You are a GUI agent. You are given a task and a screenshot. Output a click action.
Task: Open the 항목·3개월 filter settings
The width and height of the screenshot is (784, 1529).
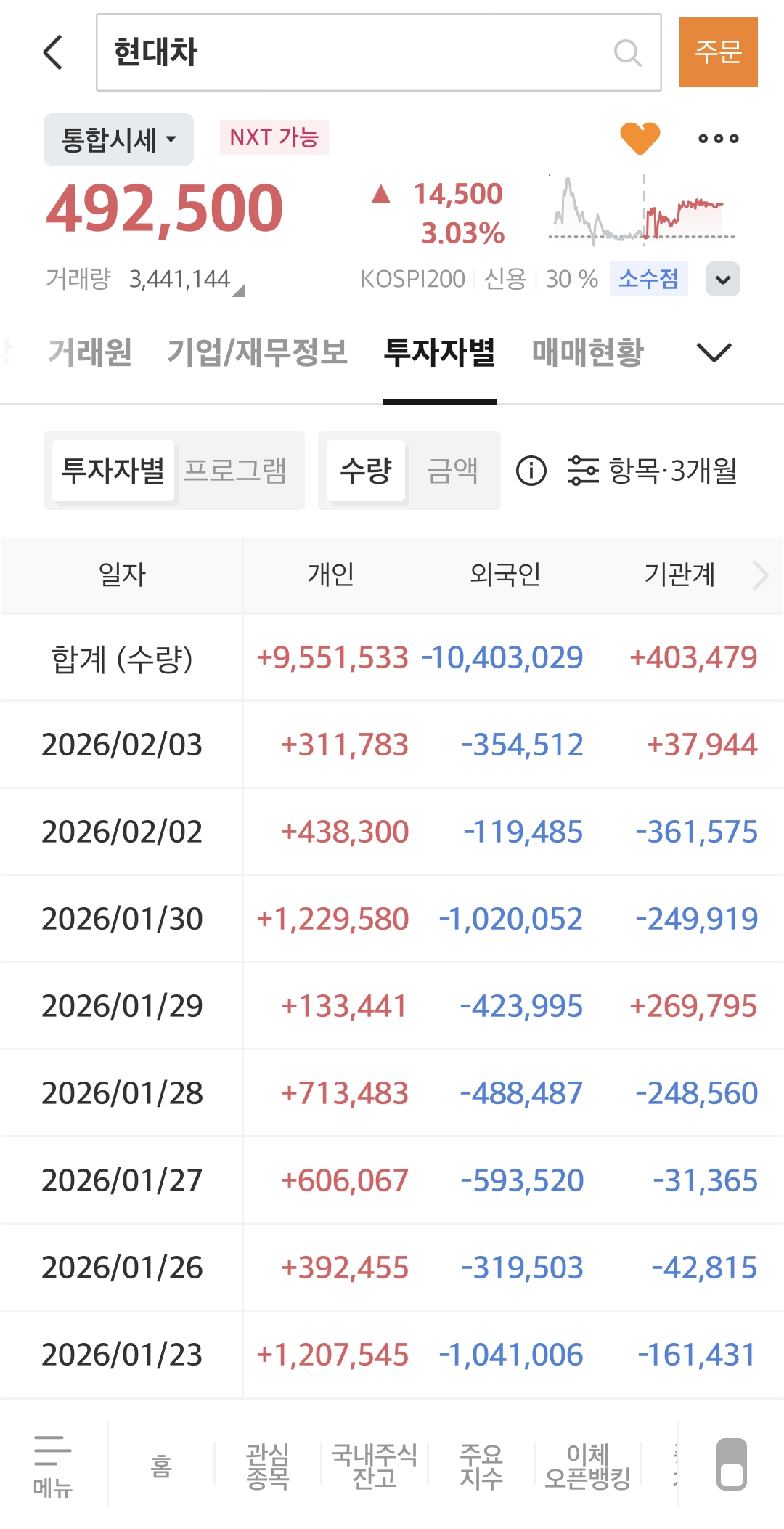[x=652, y=471]
